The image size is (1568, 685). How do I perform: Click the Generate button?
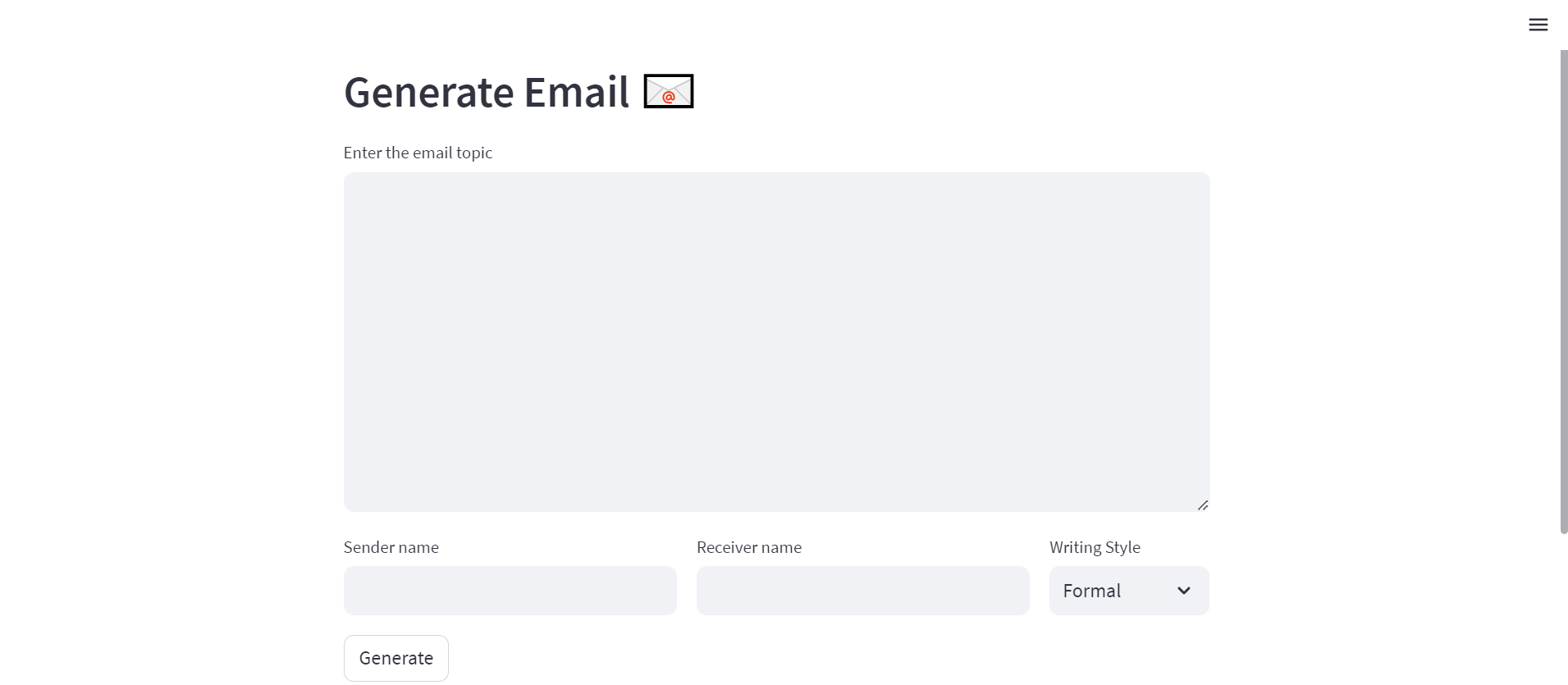(x=395, y=657)
